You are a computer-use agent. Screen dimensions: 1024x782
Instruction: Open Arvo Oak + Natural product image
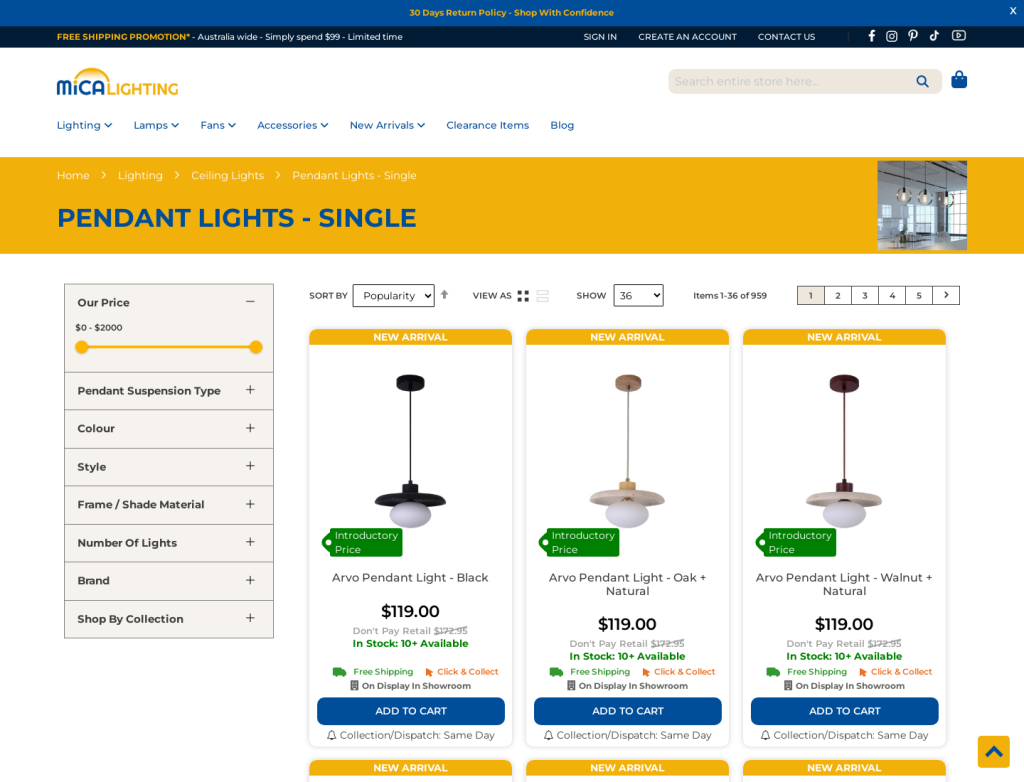(x=628, y=451)
